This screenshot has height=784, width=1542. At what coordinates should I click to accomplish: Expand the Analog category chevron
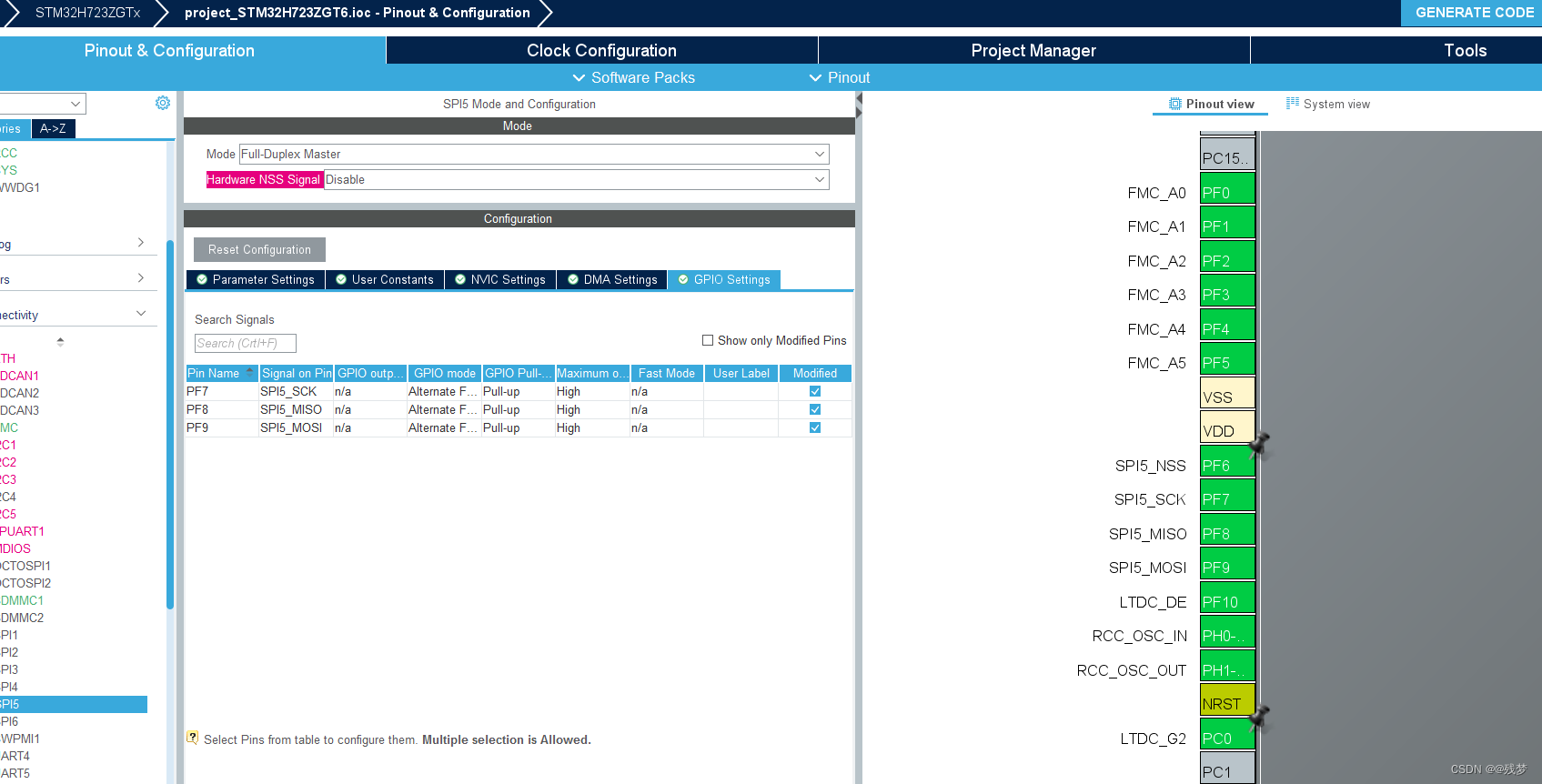(x=141, y=242)
